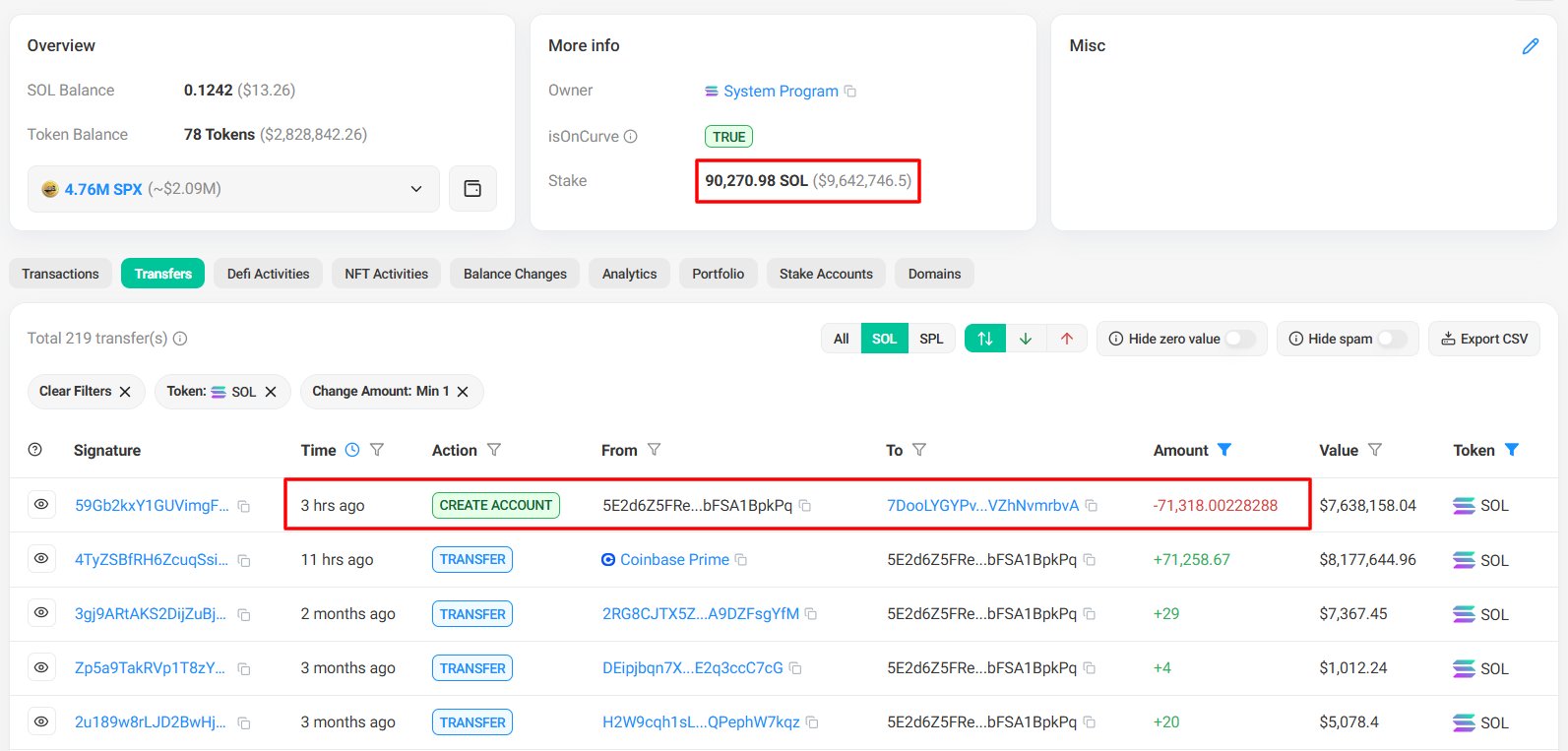Copy signature 4TyZSBfRH6ZcuqSsi

point(244,560)
